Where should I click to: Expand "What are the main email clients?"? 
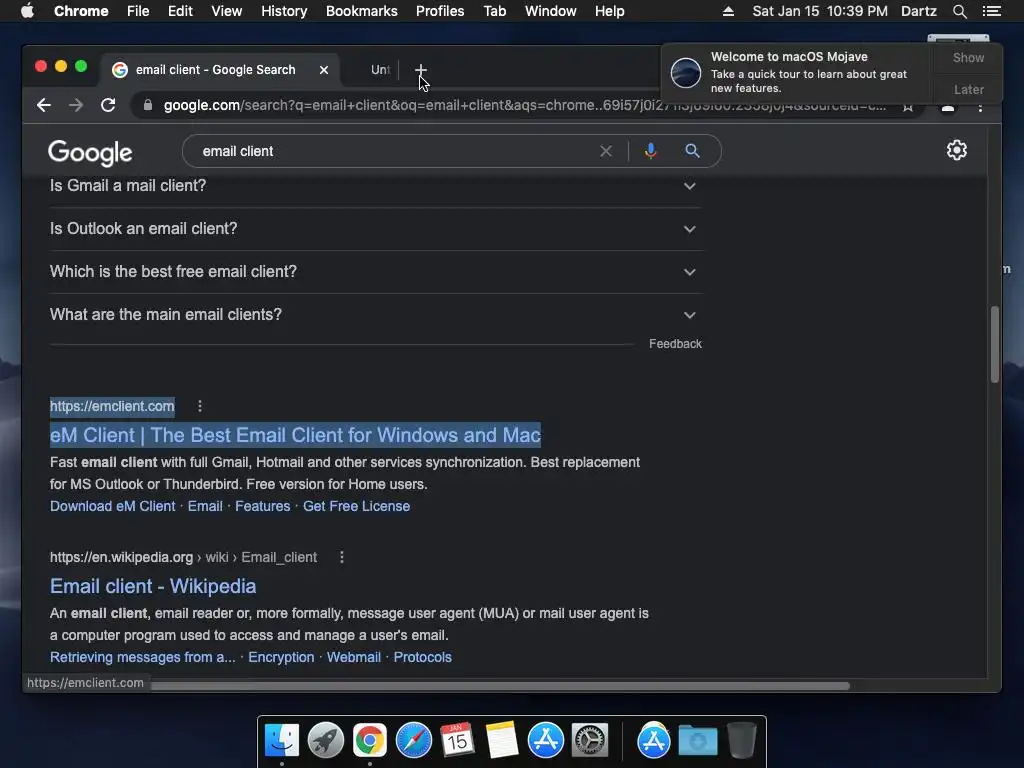click(376, 315)
